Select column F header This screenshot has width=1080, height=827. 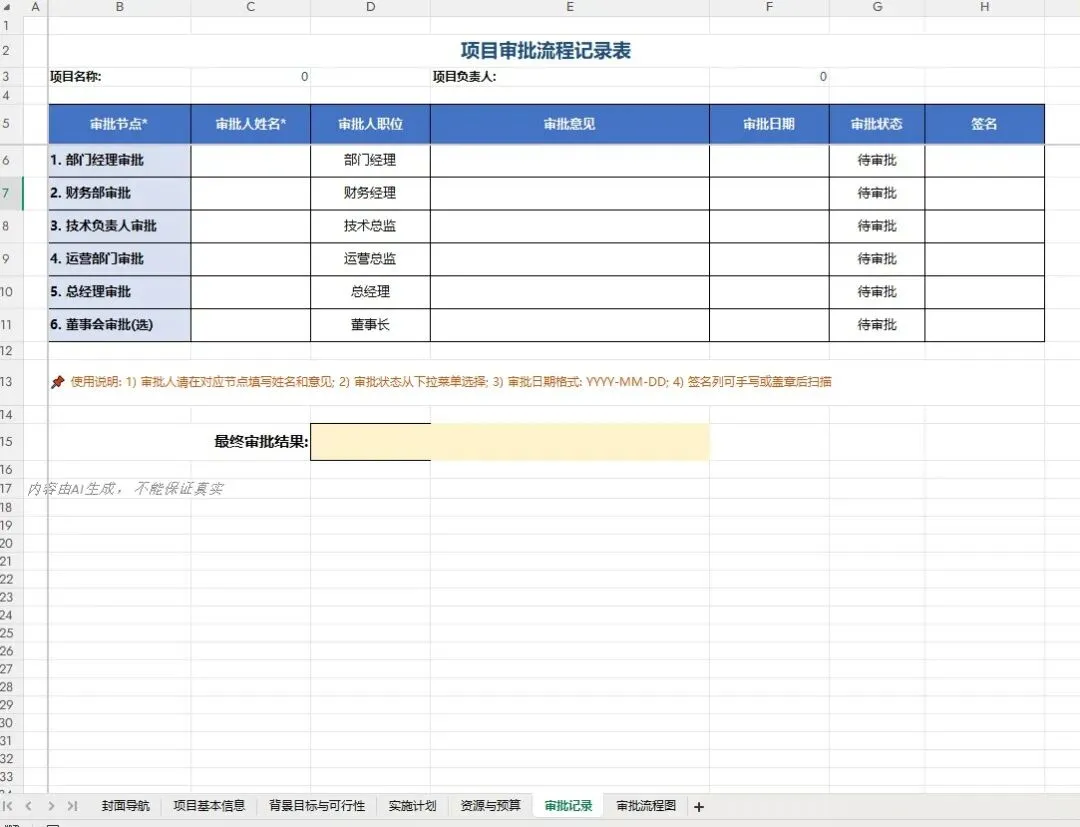(x=769, y=7)
